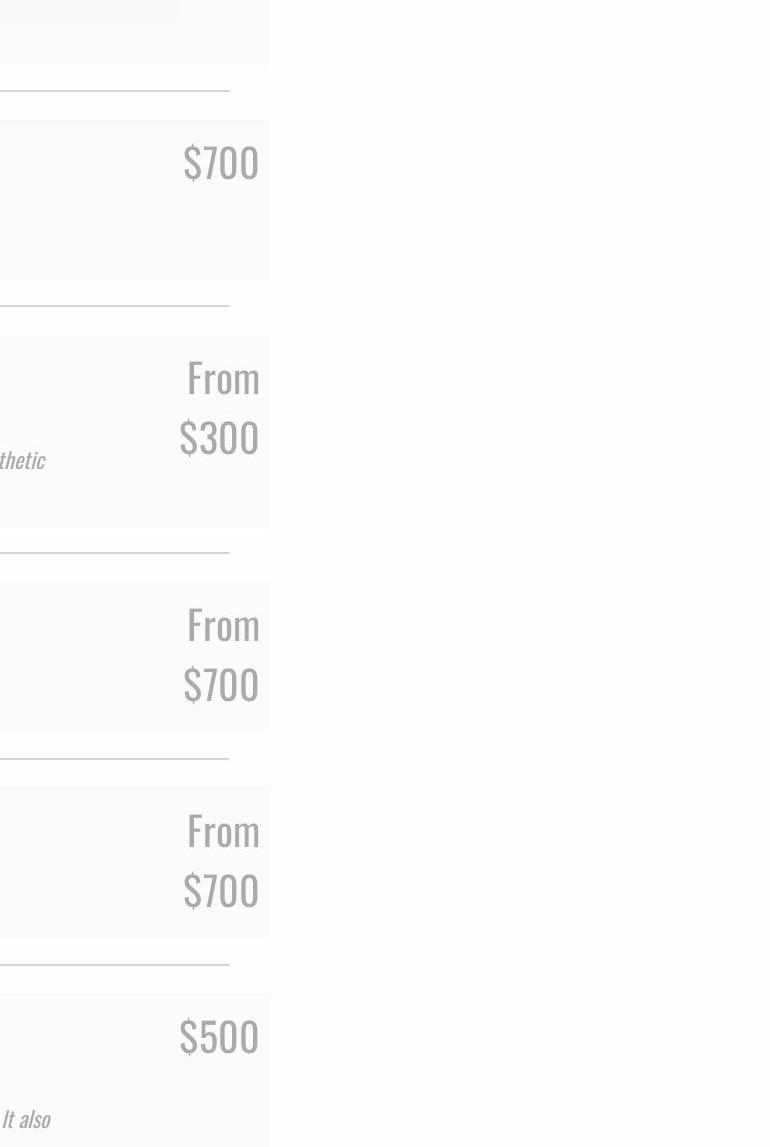The height and width of the screenshot is (1147, 770).
Task: Click empty space beneath the standalone $700 price
Action: pos(200,240)
